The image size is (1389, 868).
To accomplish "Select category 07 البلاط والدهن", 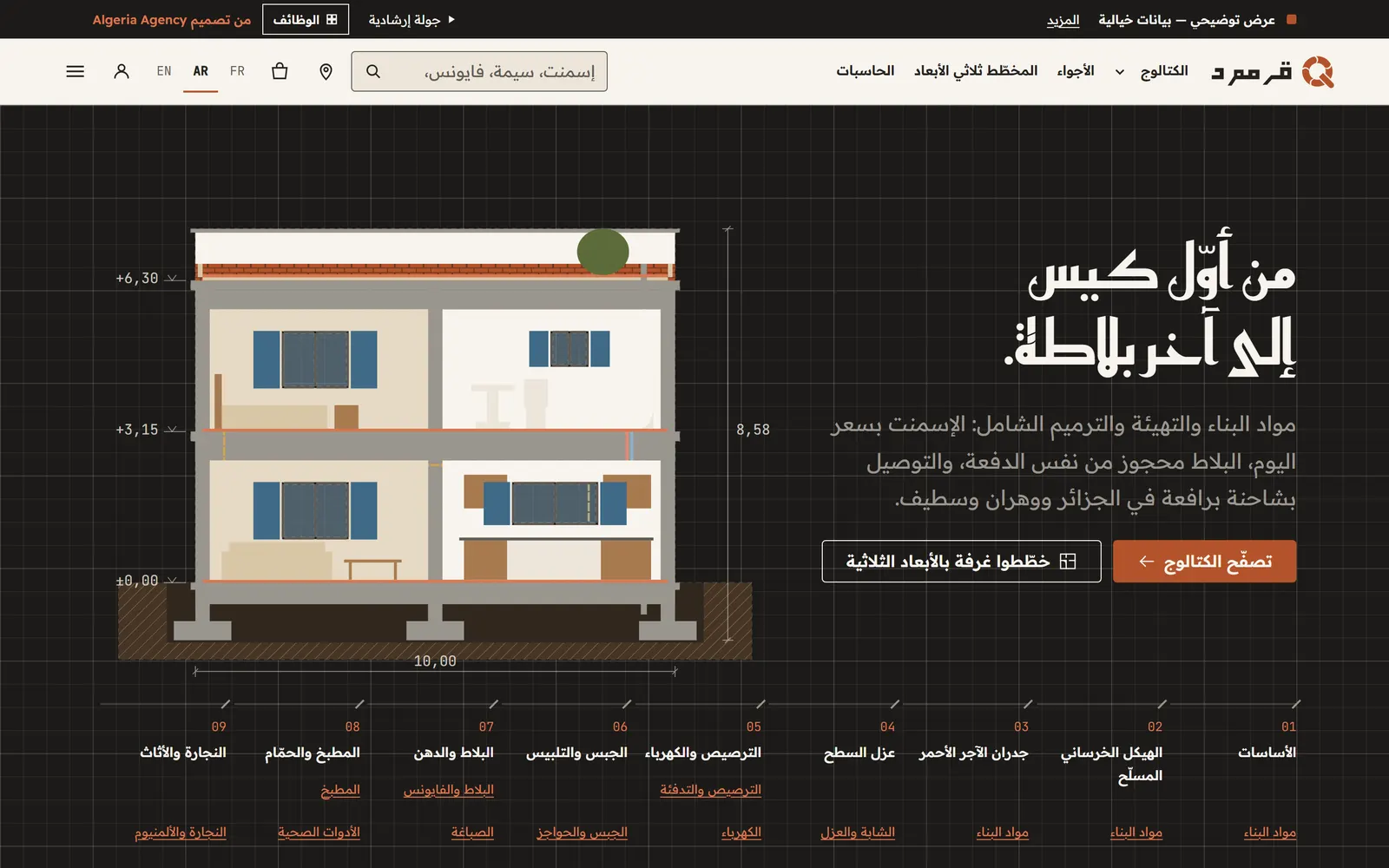I will [x=454, y=752].
